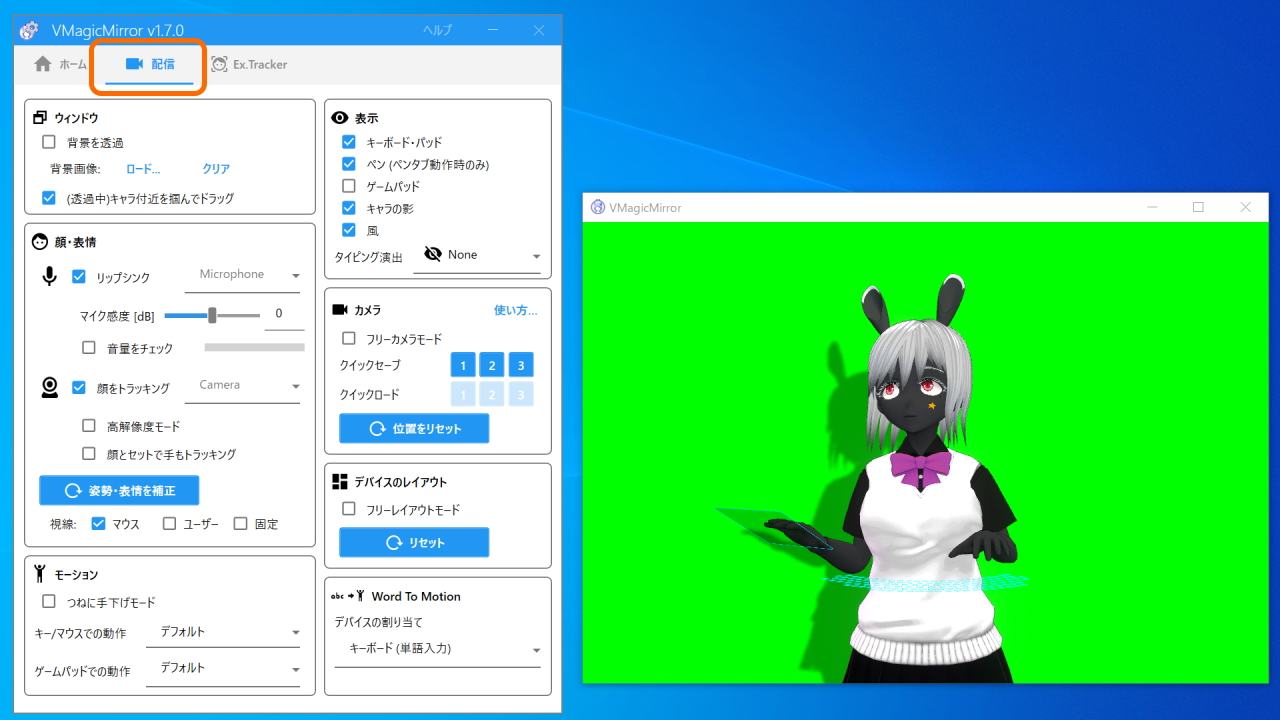Enable 背景を透過 checkbox
Screen dimensions: 1280x720
pos(49,142)
